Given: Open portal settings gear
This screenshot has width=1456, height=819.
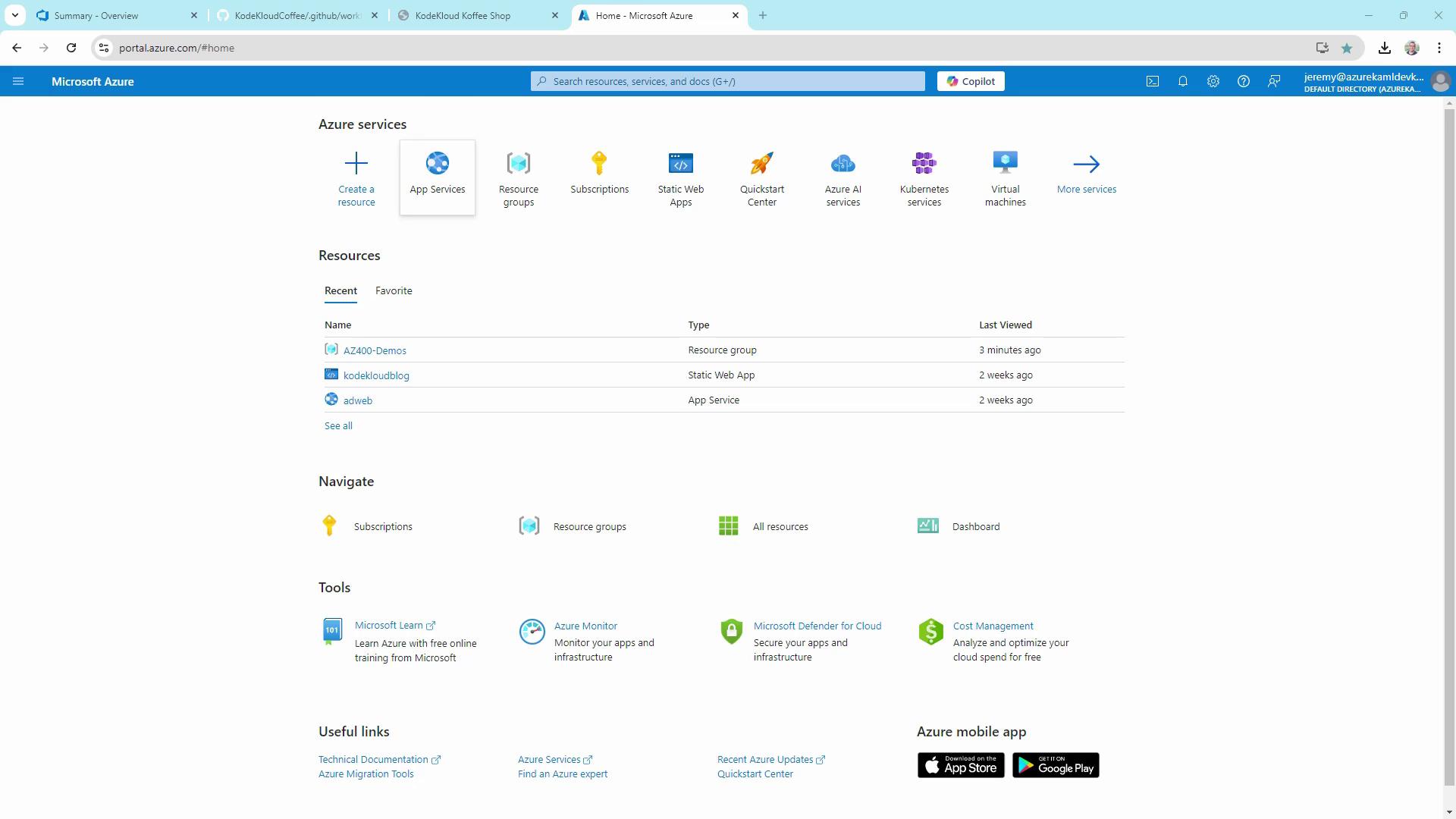Looking at the screenshot, I should point(1213,81).
